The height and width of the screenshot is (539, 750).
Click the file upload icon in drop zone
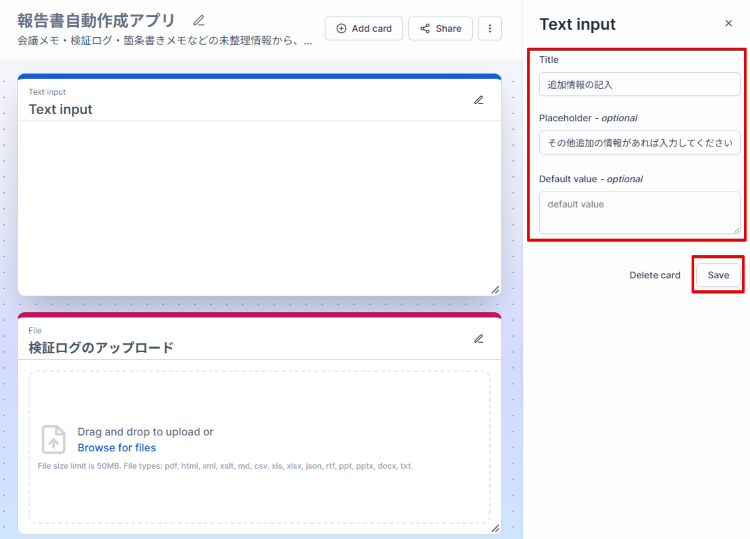pos(54,440)
